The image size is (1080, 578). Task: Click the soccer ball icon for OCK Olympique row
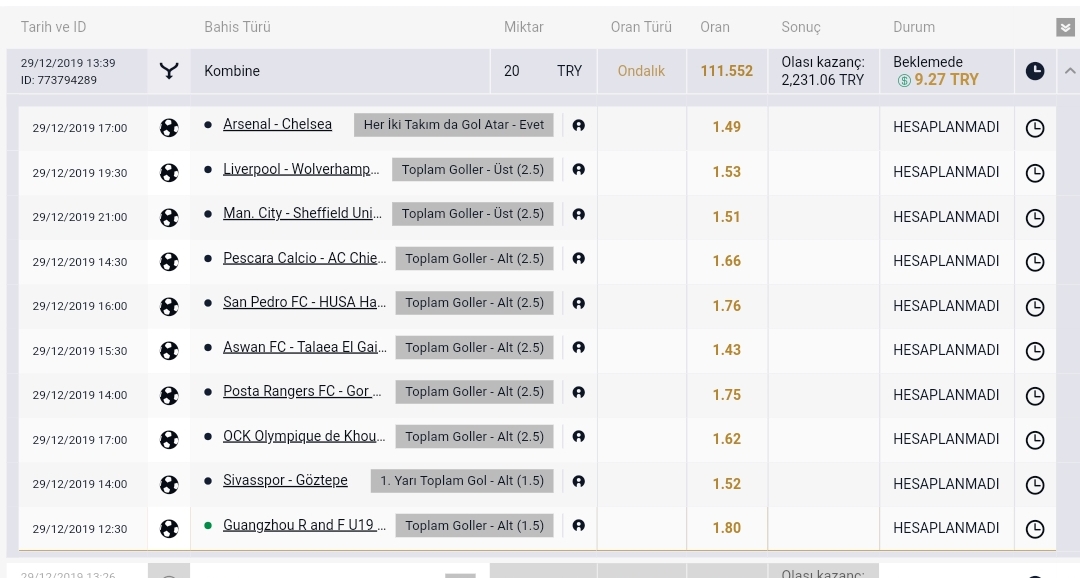click(169, 439)
